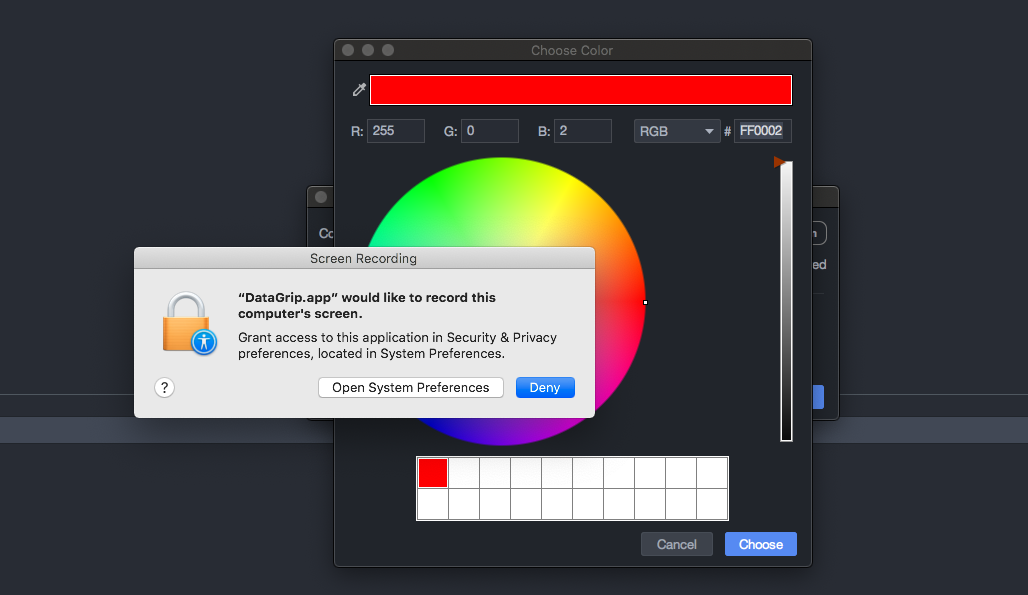This screenshot has width=1028, height=595.
Task: Focus the G value input field
Action: pos(489,131)
